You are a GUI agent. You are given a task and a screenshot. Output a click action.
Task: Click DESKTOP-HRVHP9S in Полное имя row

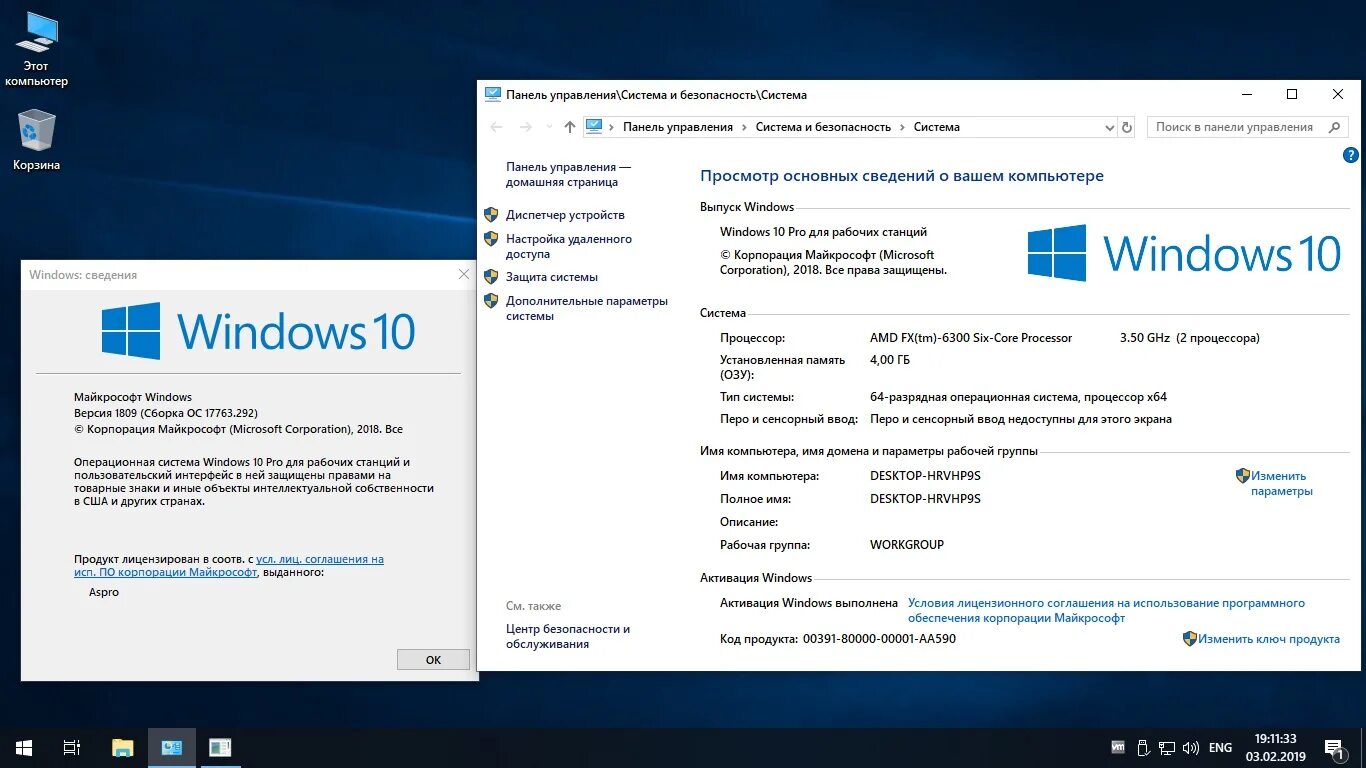[925, 499]
